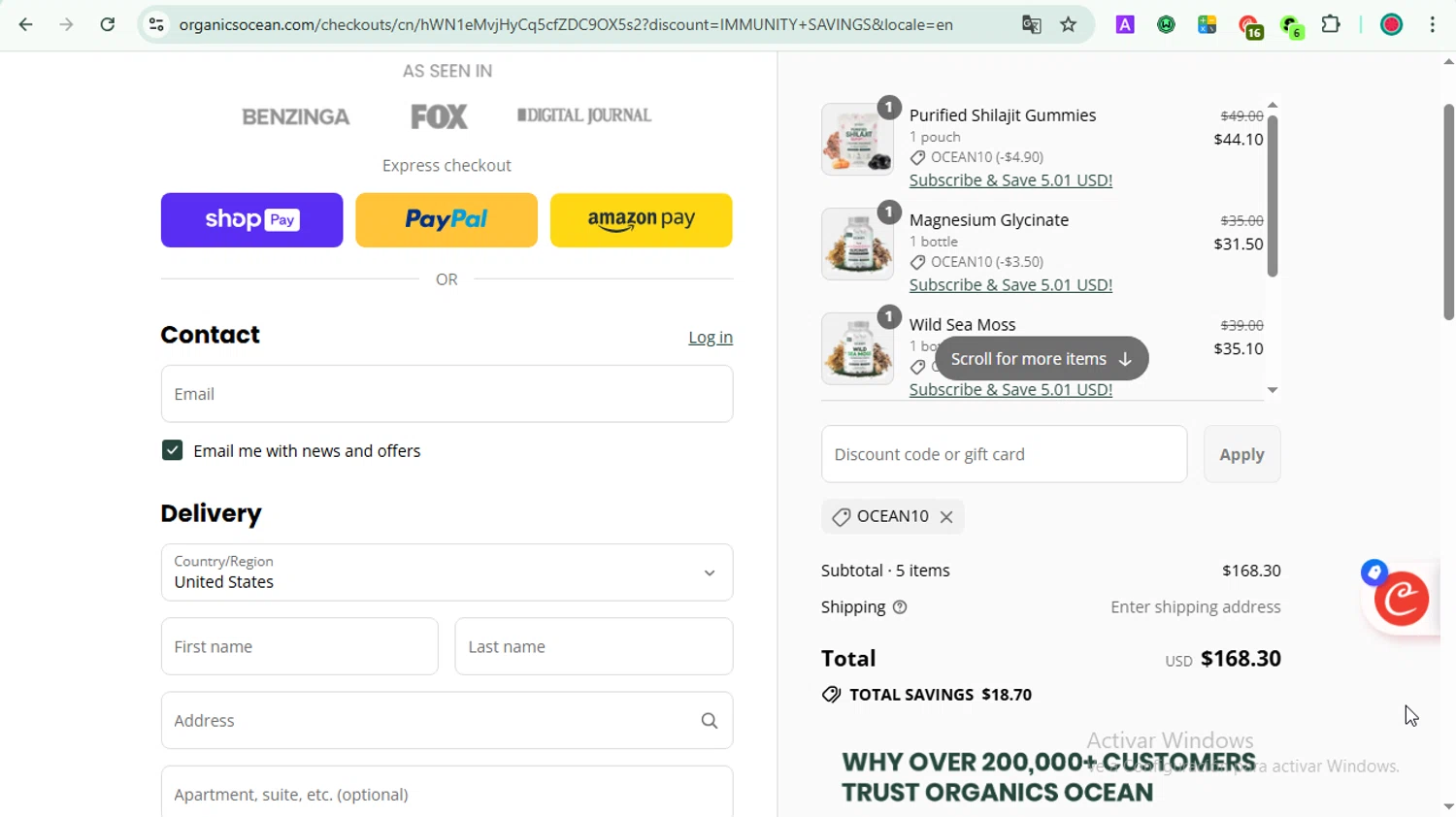Open the translate page icon

[x=1031, y=24]
